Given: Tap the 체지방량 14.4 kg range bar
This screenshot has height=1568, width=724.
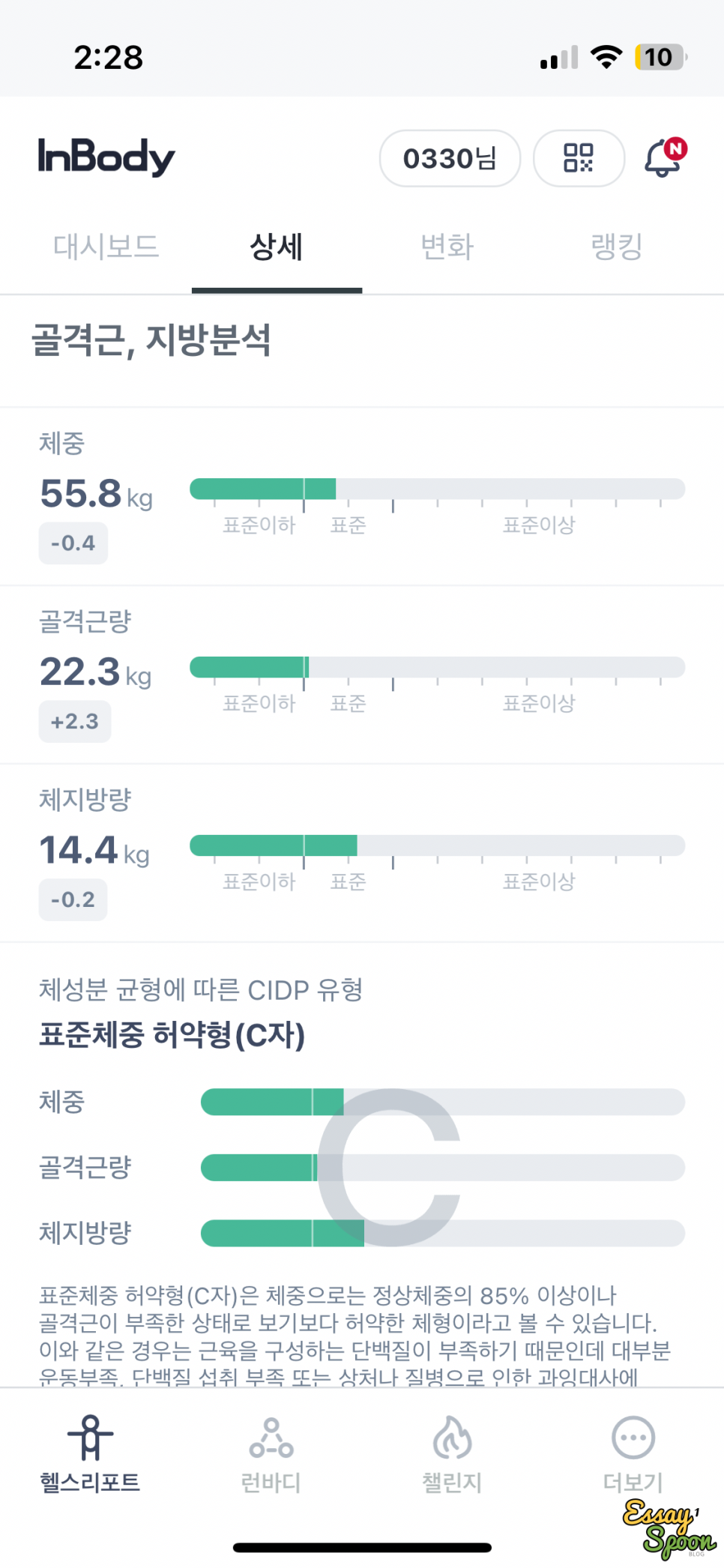Looking at the screenshot, I should (x=437, y=845).
